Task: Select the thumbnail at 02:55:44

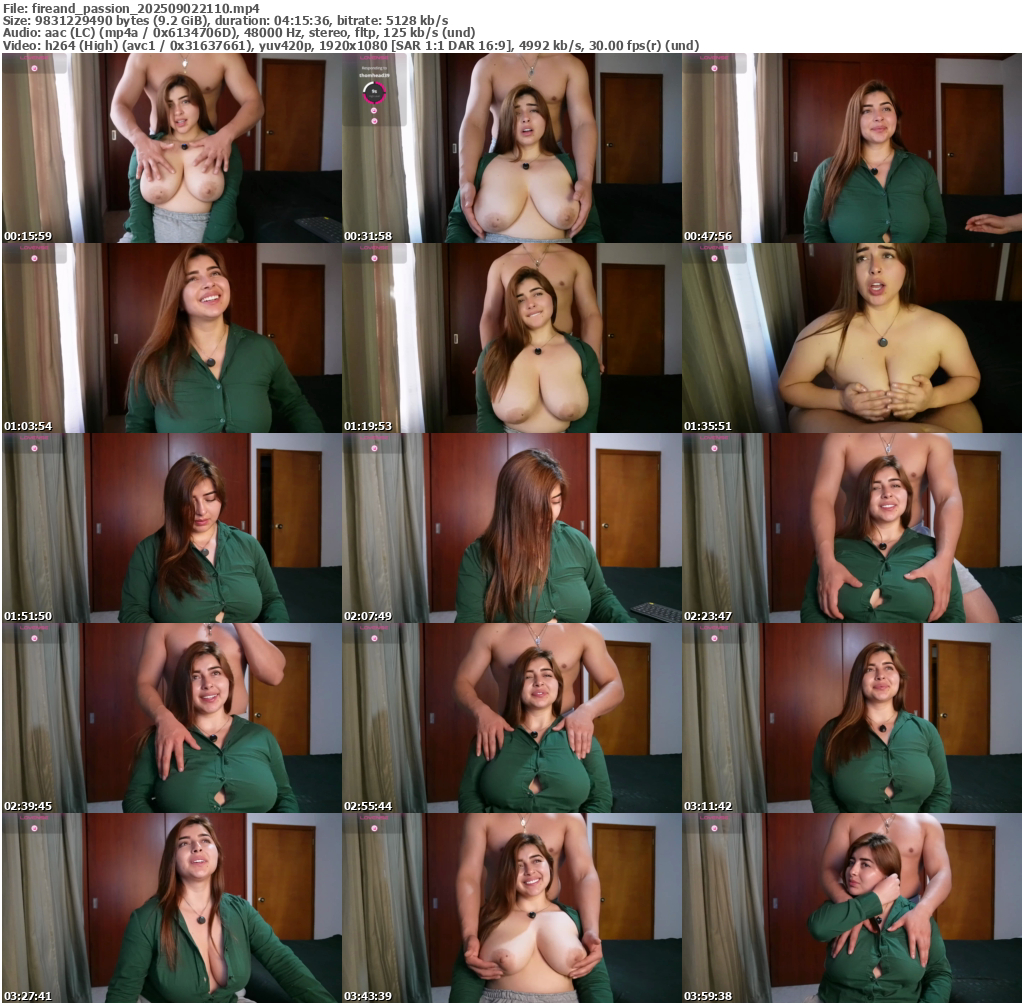Action: click(511, 718)
